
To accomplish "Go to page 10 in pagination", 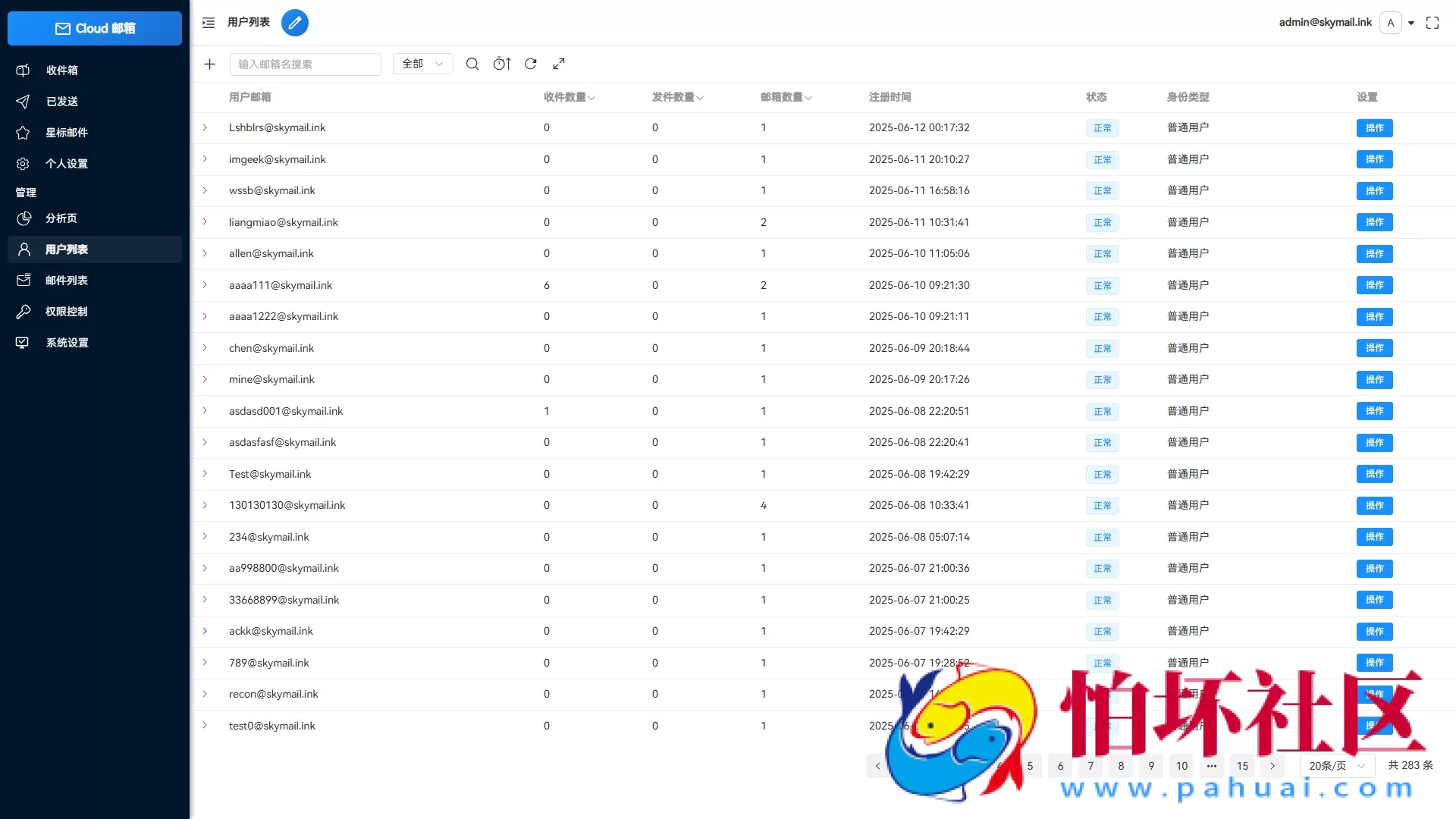I will [1181, 765].
